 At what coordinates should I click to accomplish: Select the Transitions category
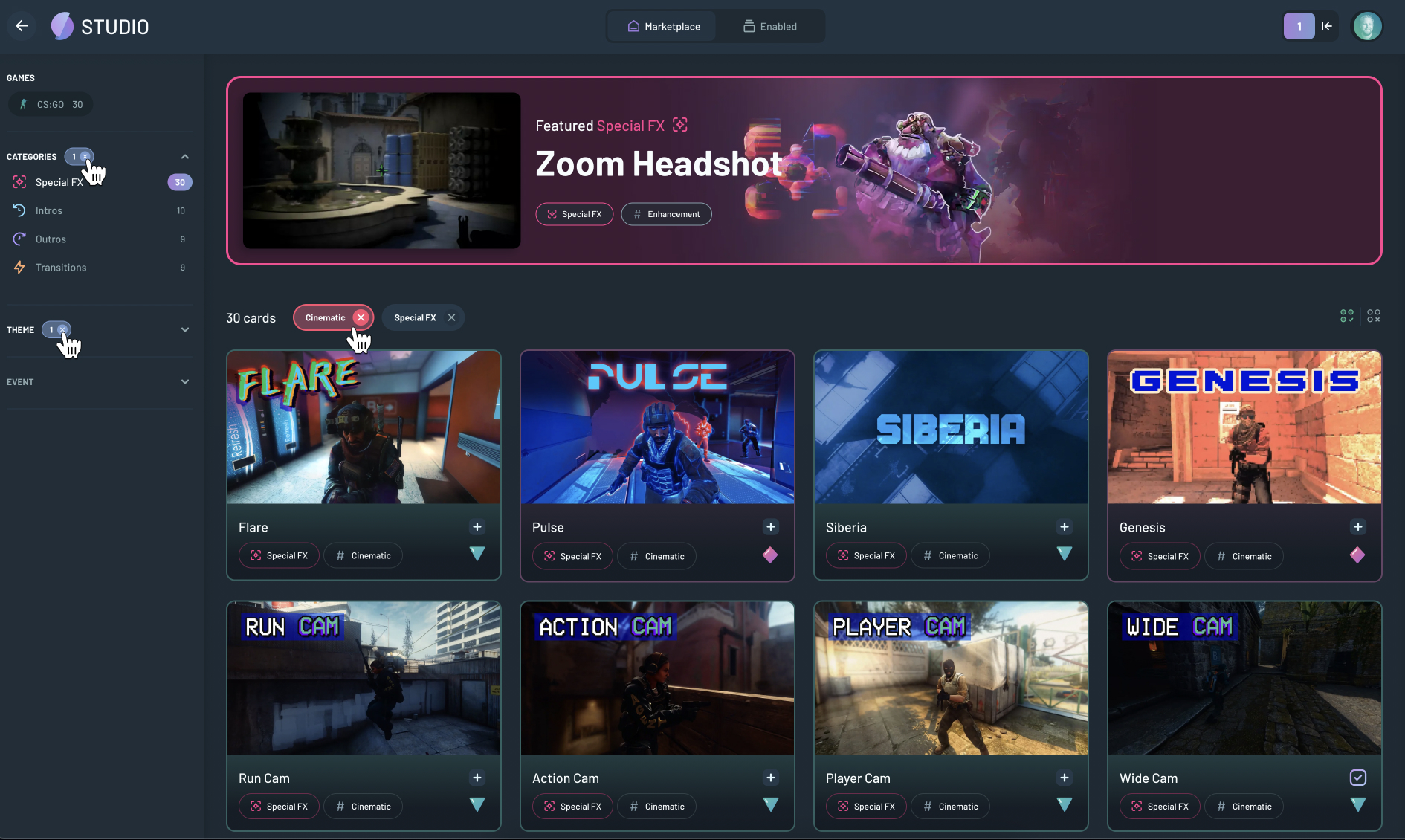[61, 268]
